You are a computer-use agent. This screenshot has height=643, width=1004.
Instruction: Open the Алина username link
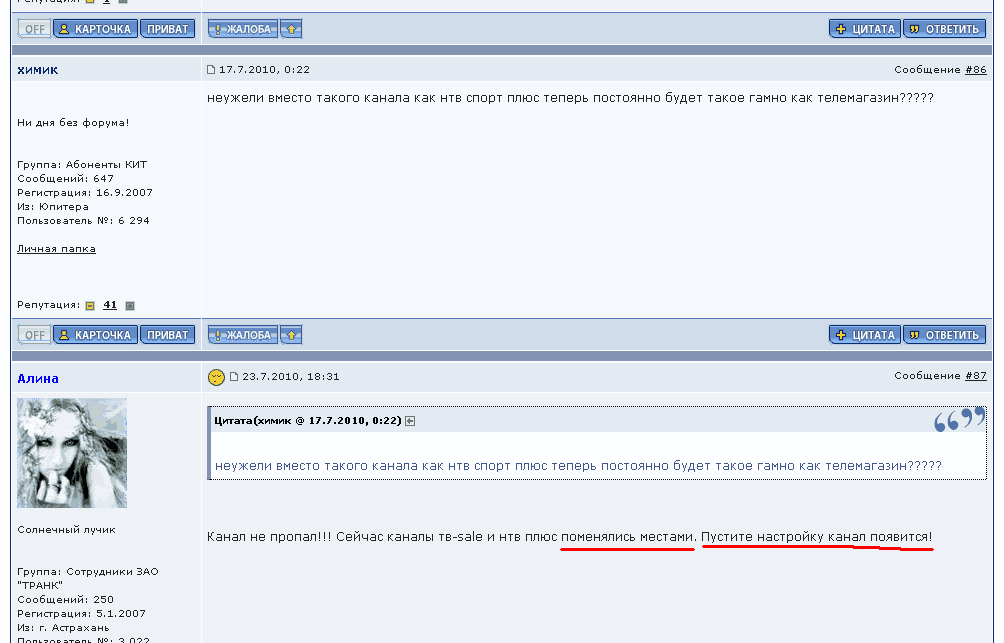38,378
